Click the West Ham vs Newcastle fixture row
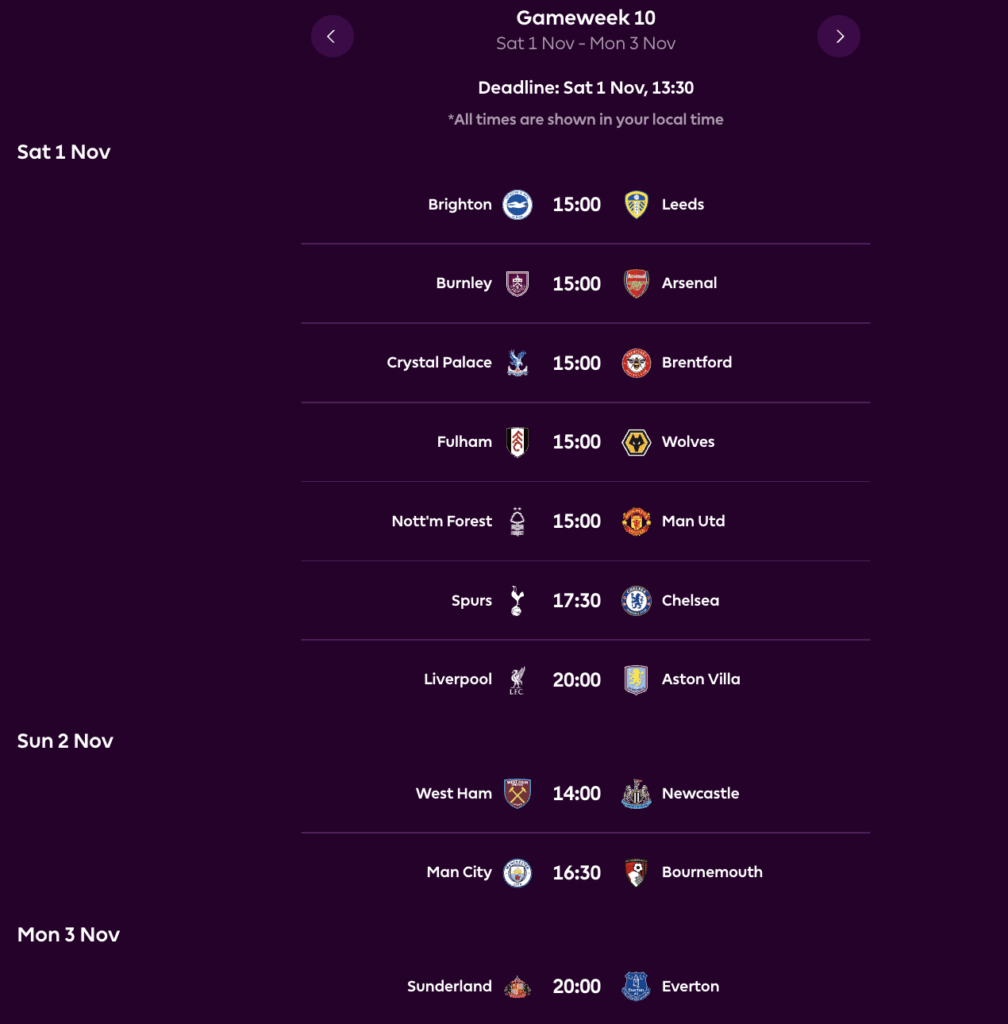Screen dimensions: 1008x1024 [x=585, y=793]
